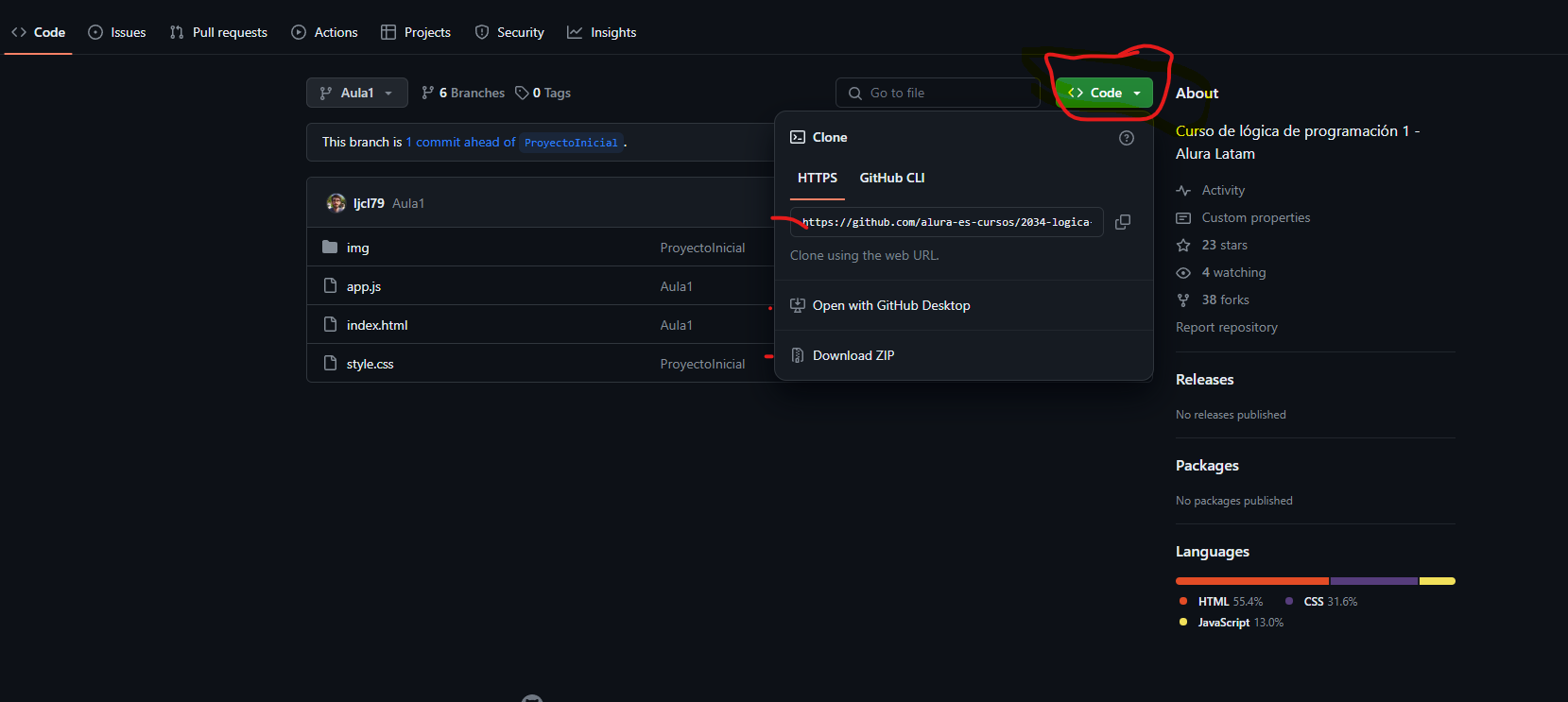
Task: Open the Projects tab
Action: click(416, 32)
